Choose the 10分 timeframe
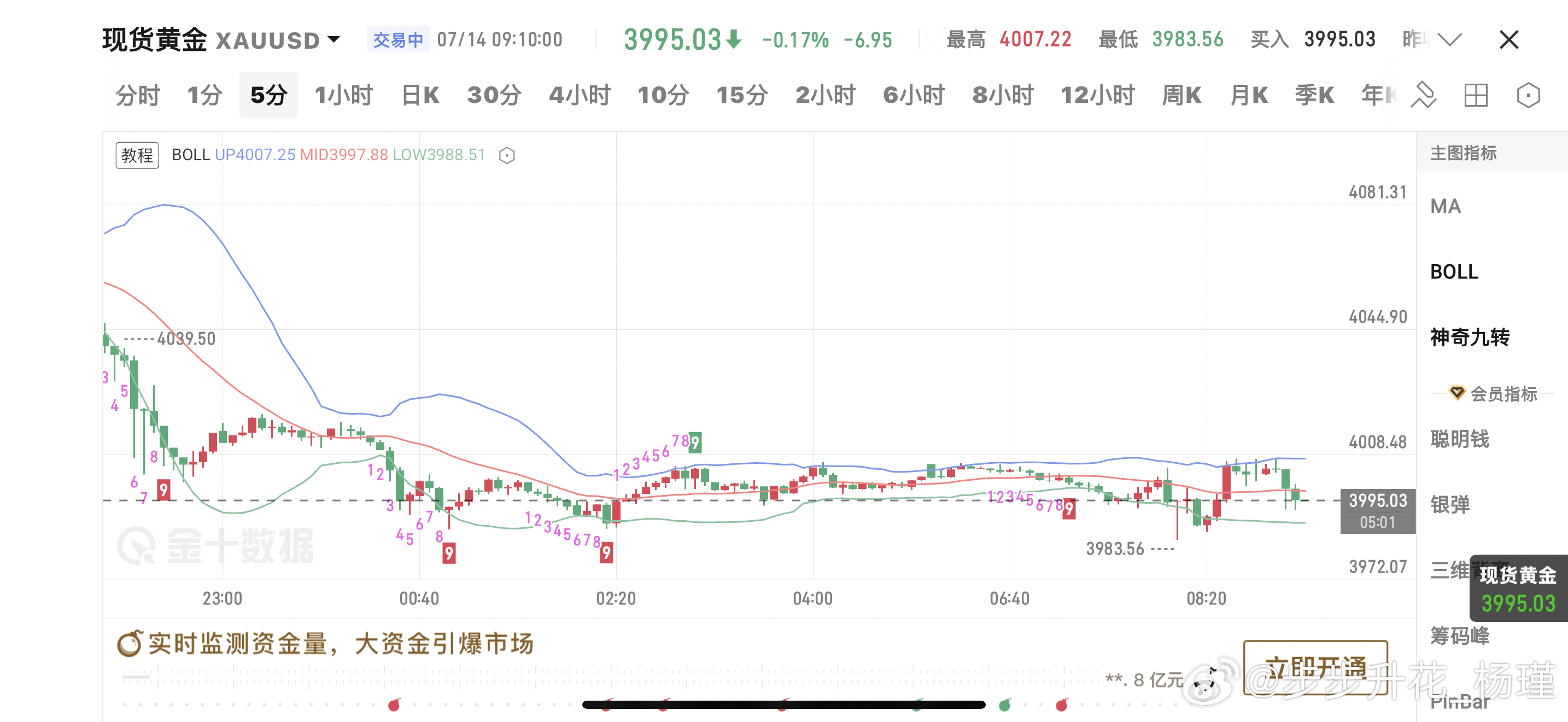The width and height of the screenshot is (1568, 722). click(x=664, y=95)
